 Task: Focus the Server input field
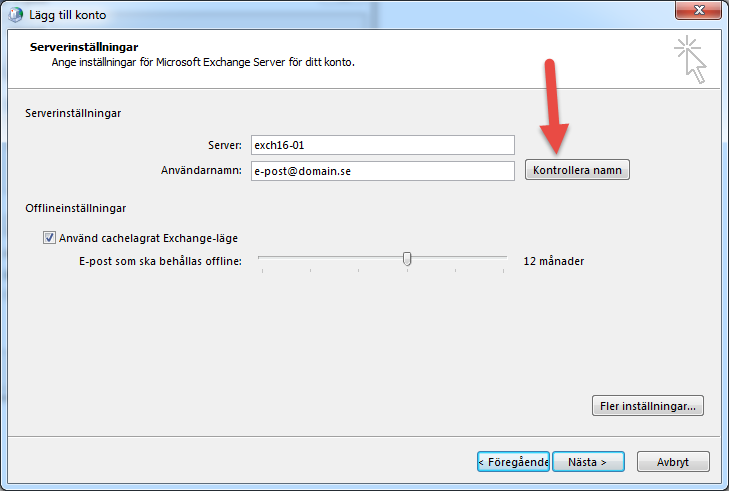383,145
